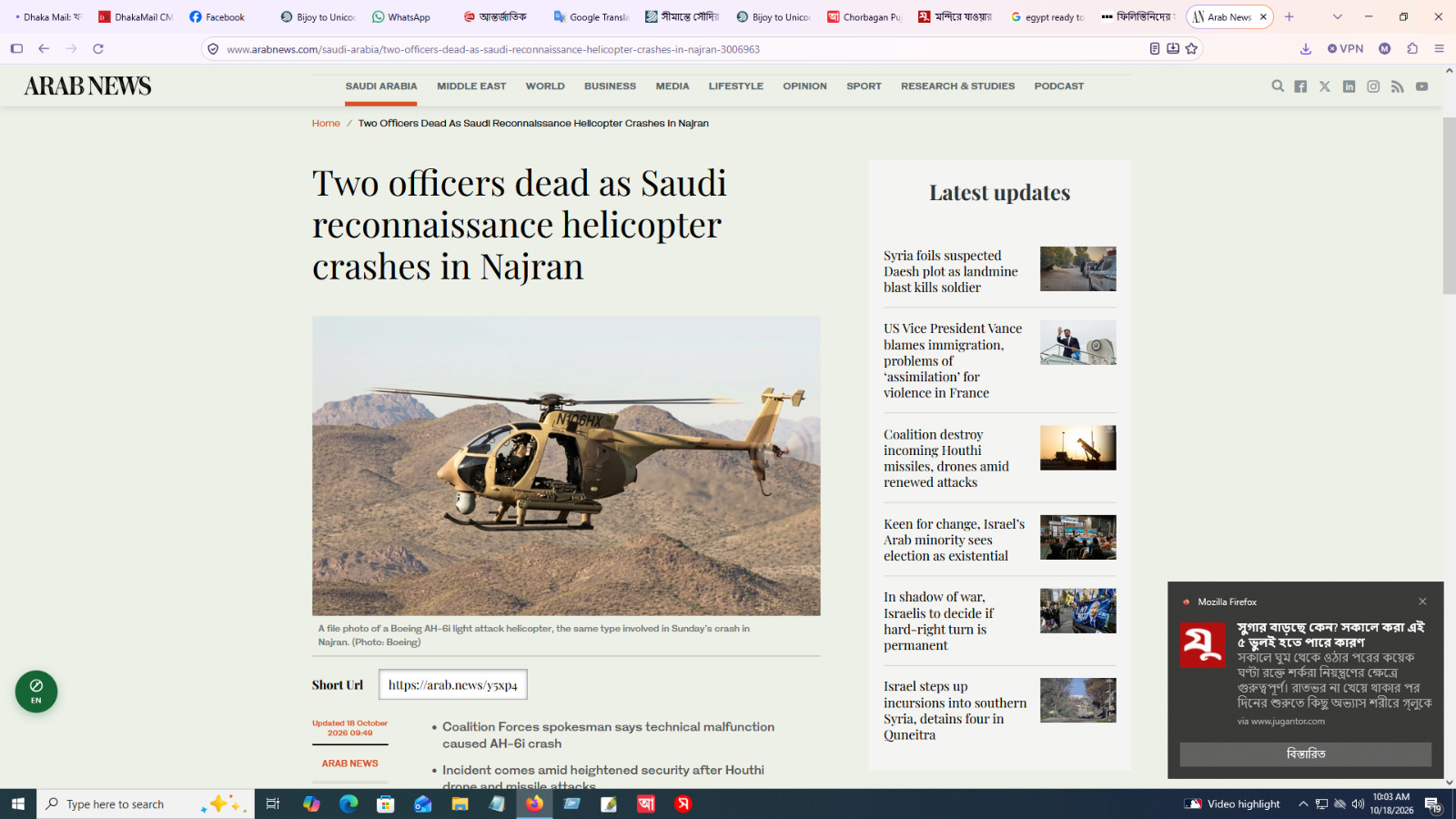Open Arab News YouTube icon
The width and height of the screenshot is (1456, 819).
coord(1421,86)
